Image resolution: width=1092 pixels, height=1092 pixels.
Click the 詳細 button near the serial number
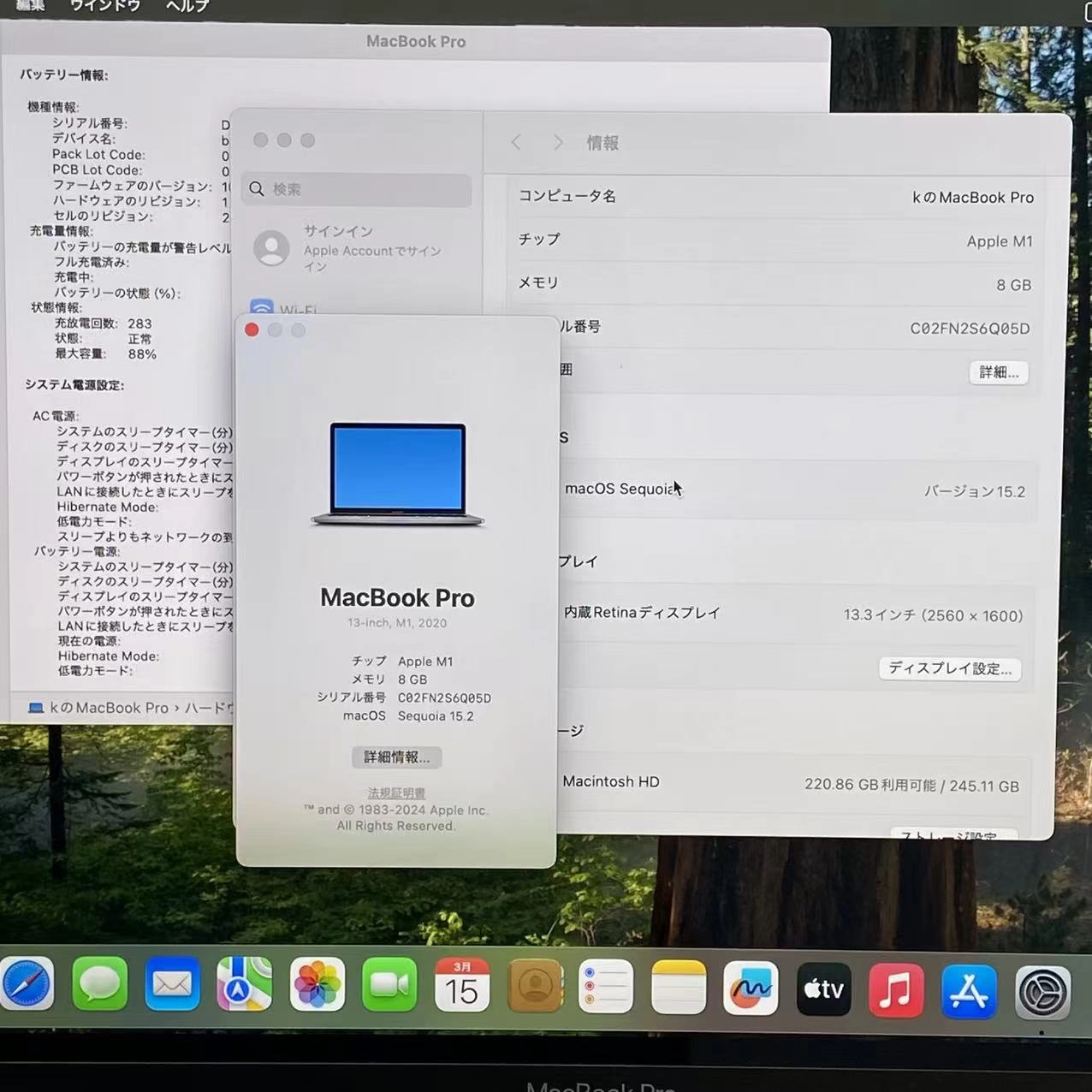pyautogui.click(x=998, y=372)
